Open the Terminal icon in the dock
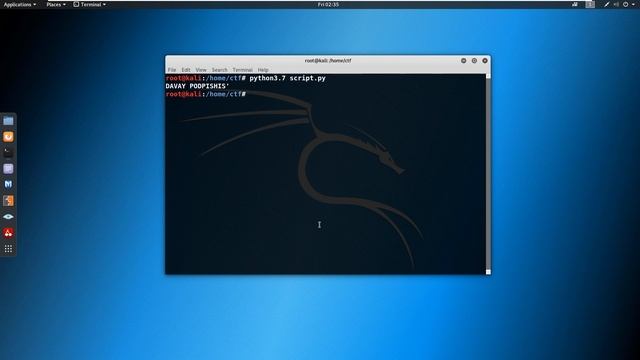This screenshot has width=640, height=360. click(x=8, y=153)
